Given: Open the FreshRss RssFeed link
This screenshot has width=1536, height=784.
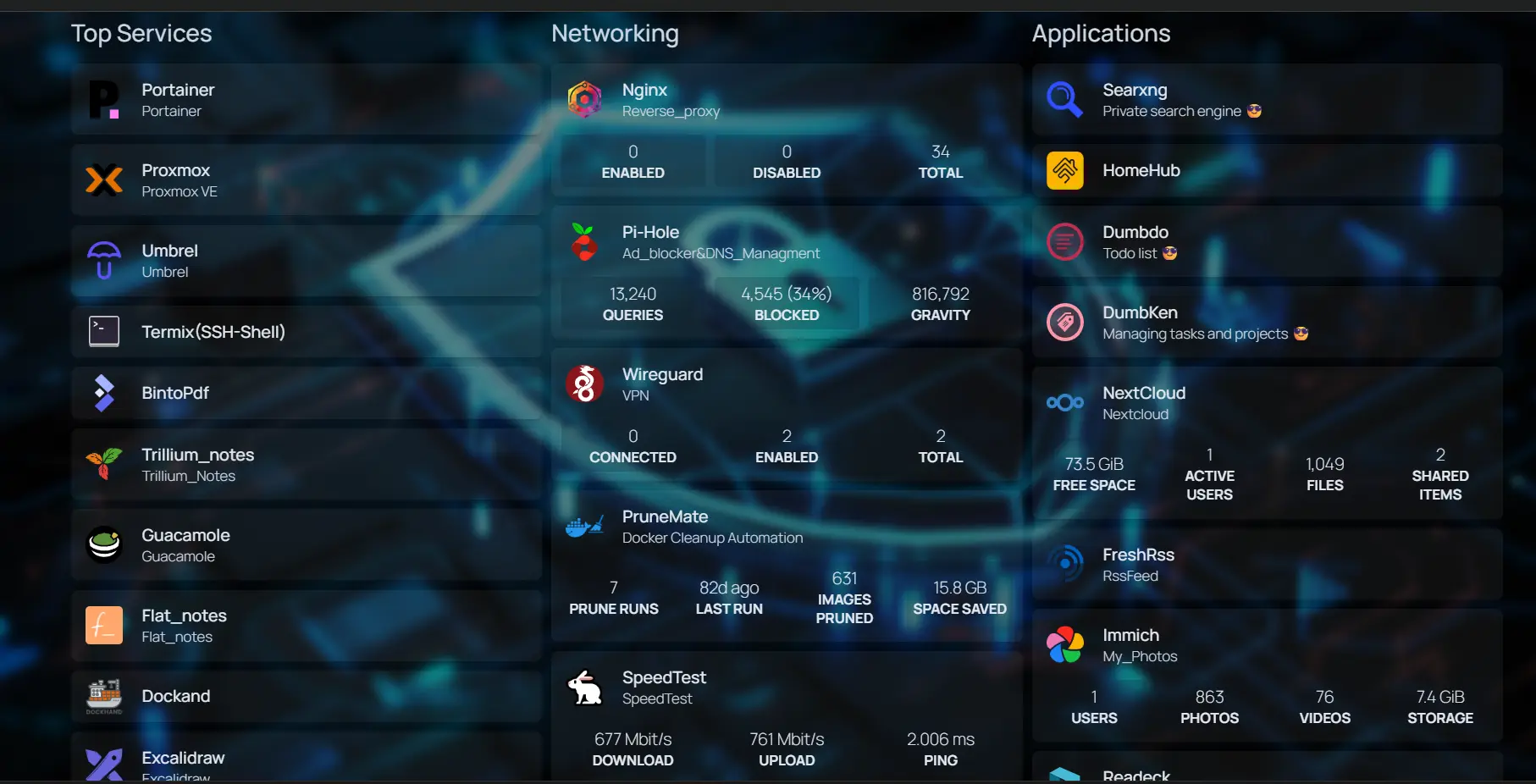Looking at the screenshot, I should 1267,565.
